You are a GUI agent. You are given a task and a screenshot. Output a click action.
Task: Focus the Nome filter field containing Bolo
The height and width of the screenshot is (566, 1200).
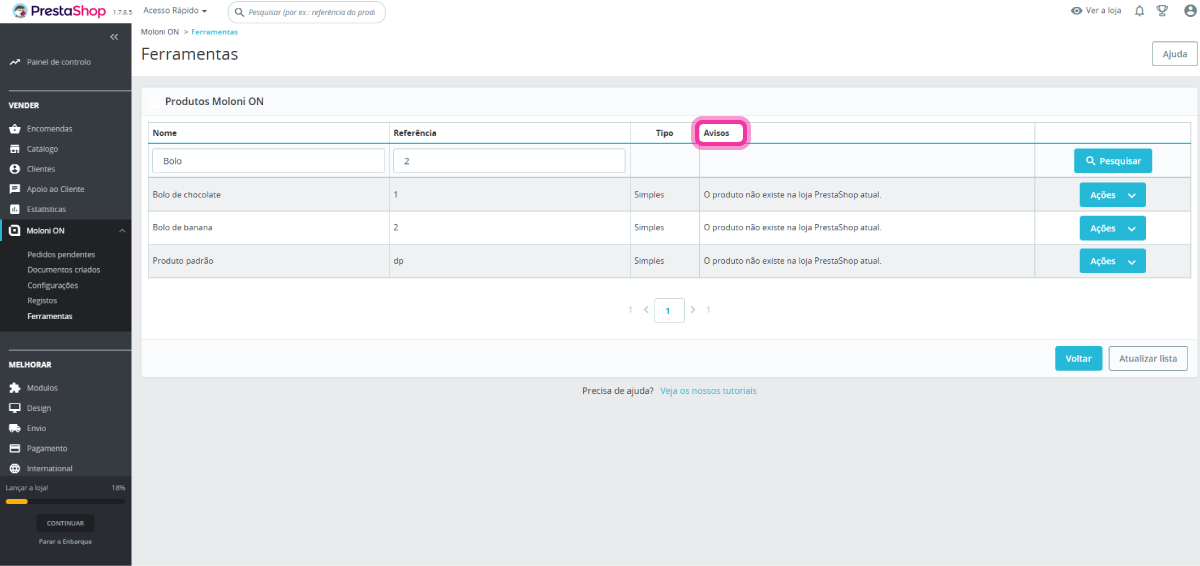click(x=268, y=161)
